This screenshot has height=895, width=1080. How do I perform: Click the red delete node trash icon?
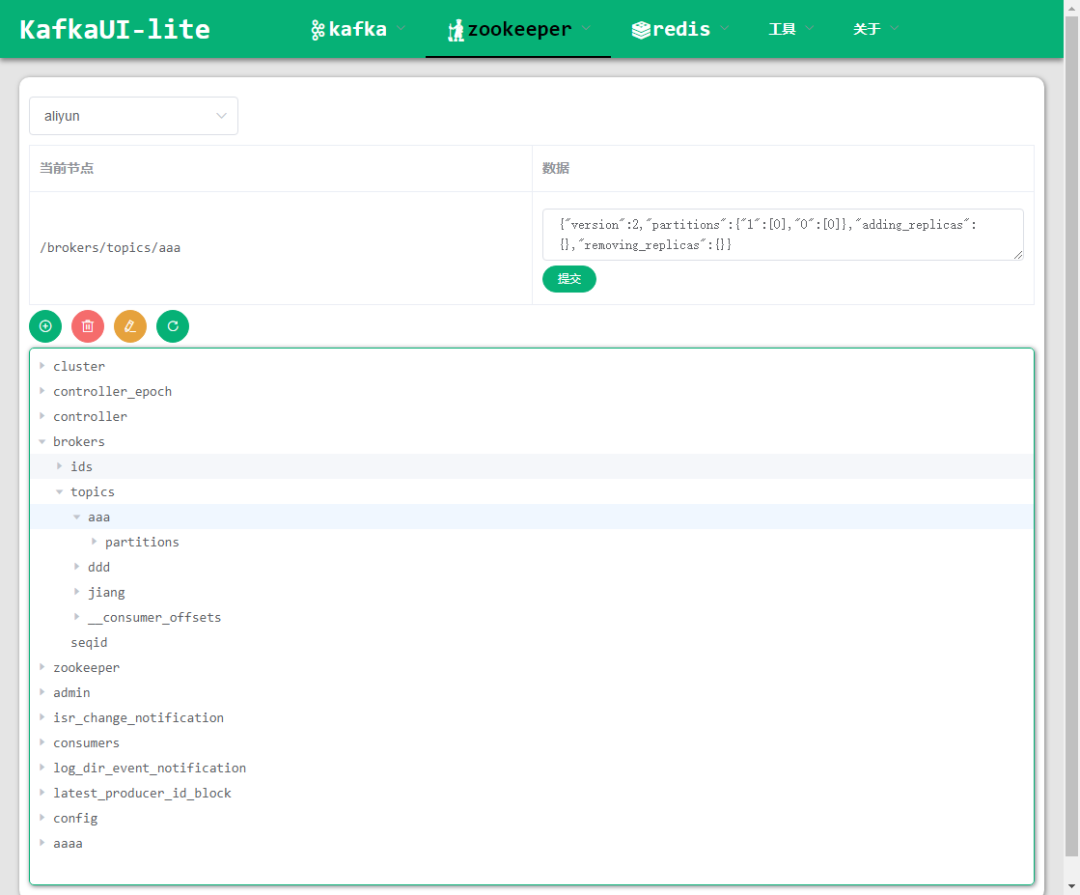tap(88, 326)
